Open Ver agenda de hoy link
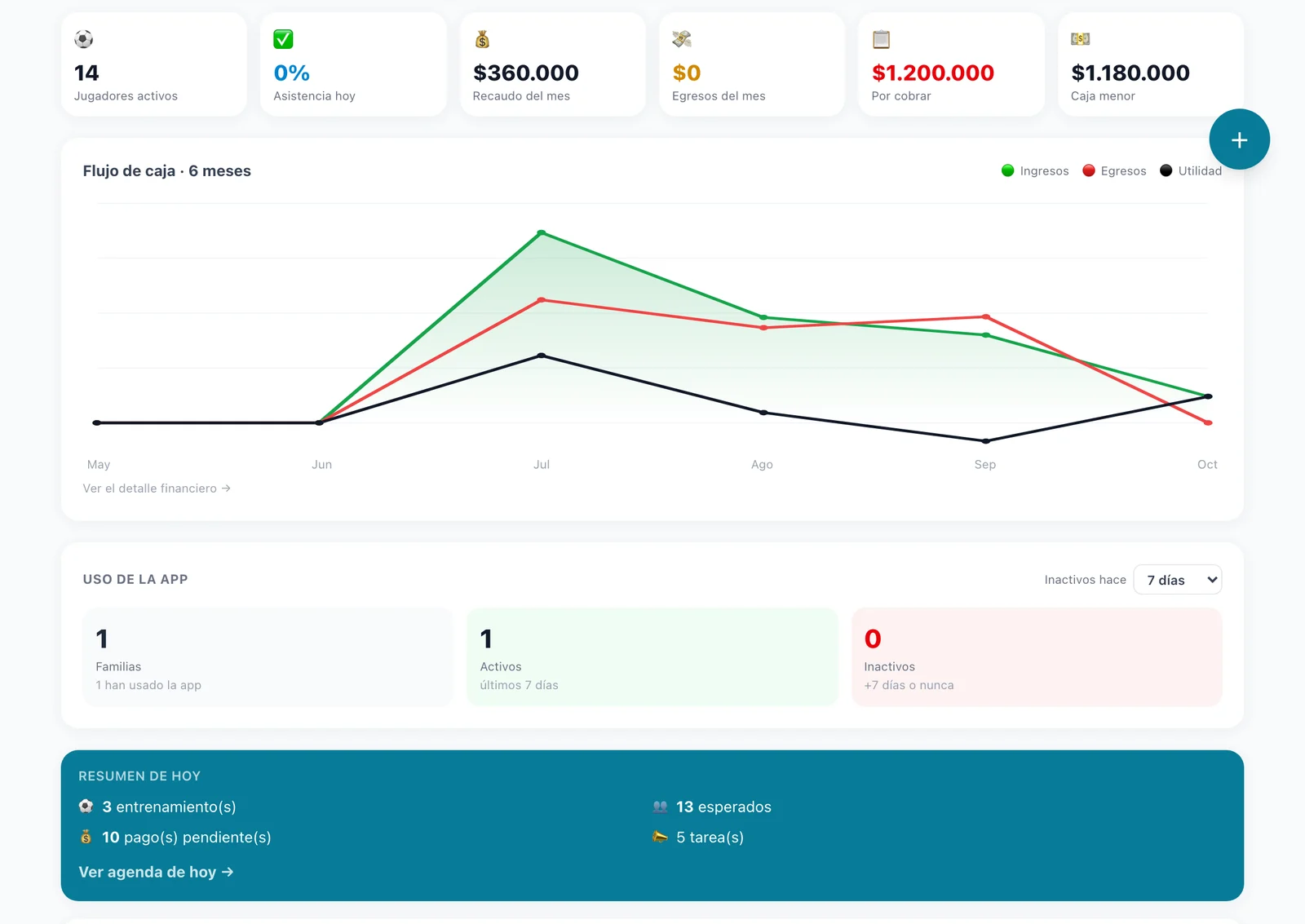Viewport: 1305px width, 924px height. 156,872
